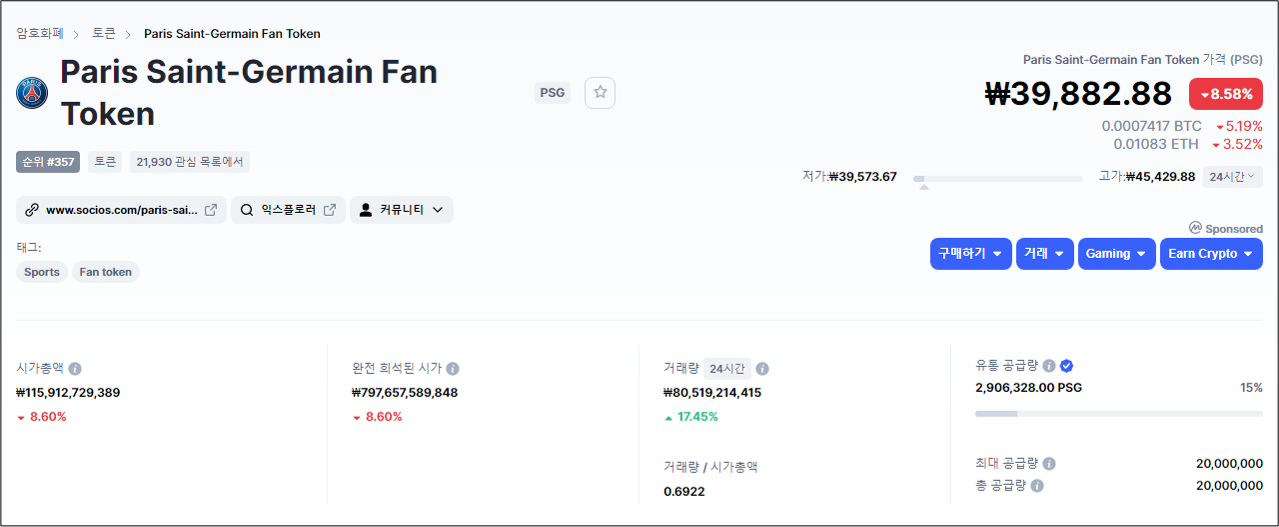The height and width of the screenshot is (527, 1279).
Task: Expand the 거래 dropdown button
Action: click(1045, 254)
